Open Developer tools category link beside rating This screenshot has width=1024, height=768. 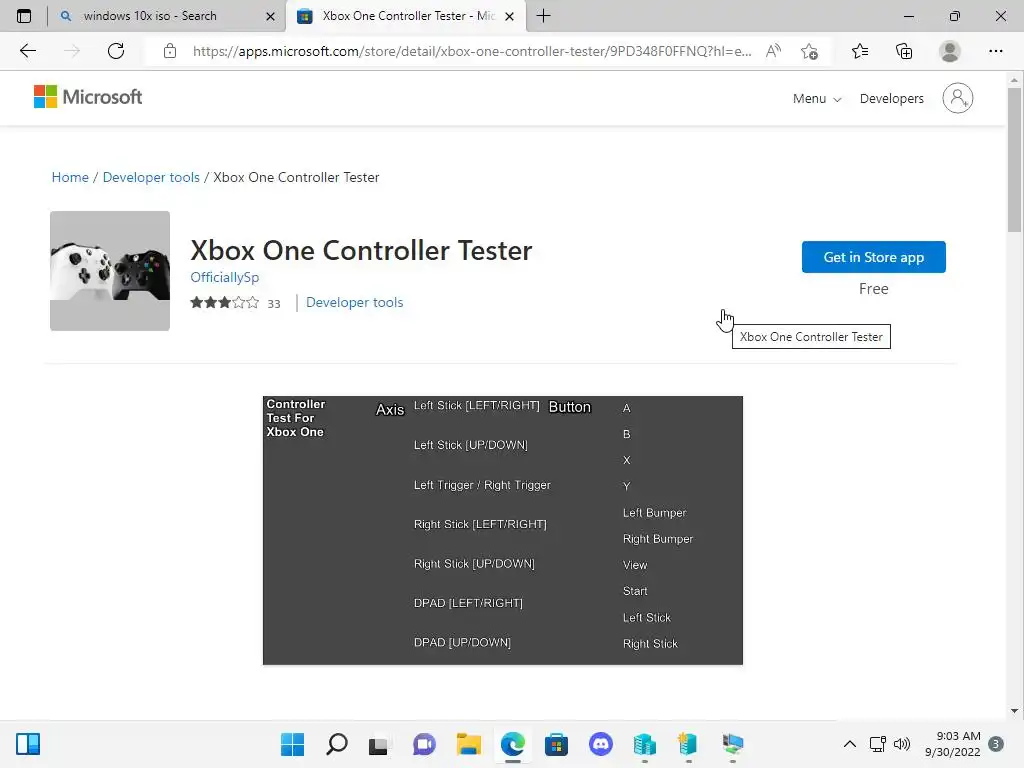tap(355, 302)
